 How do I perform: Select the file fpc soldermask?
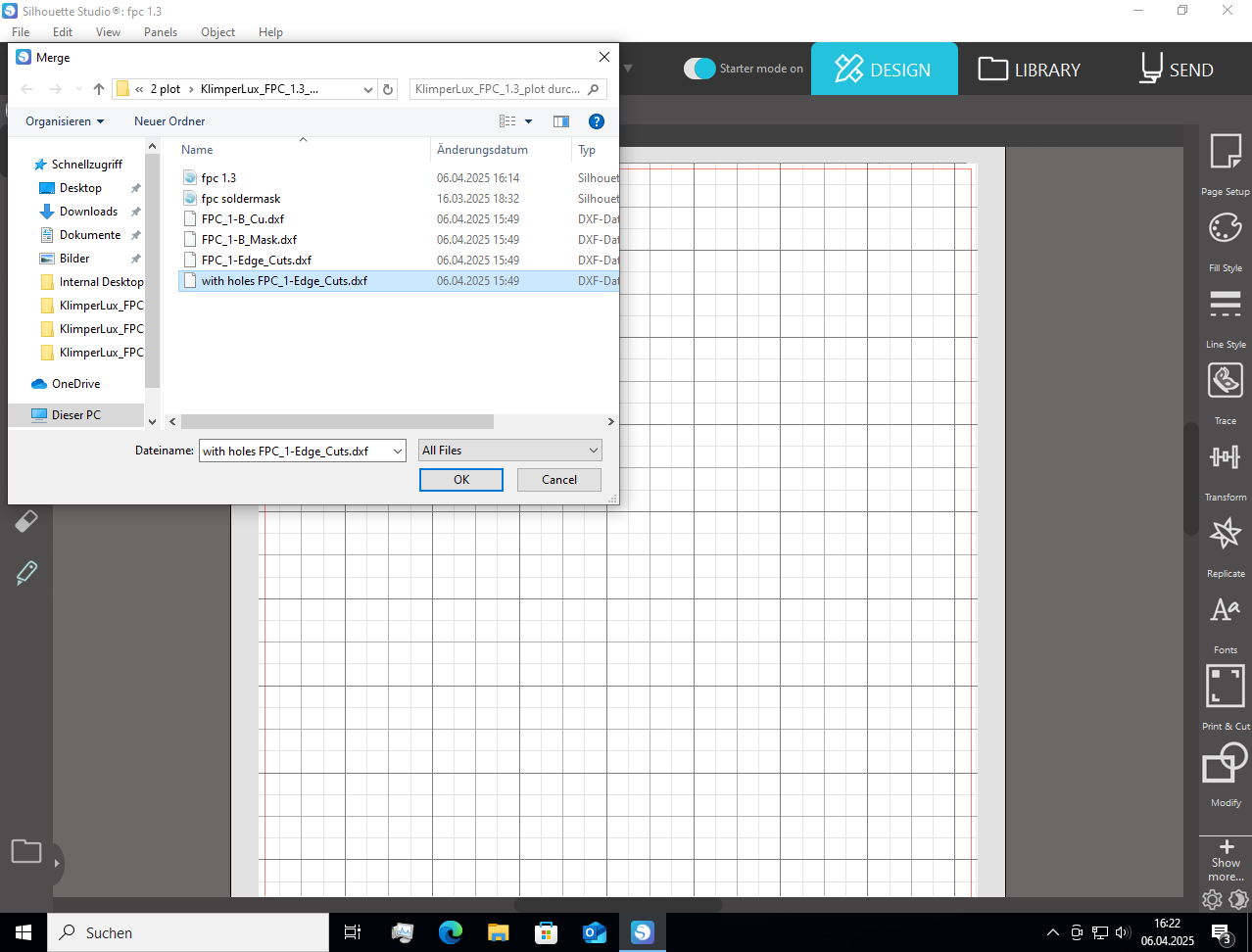point(241,199)
